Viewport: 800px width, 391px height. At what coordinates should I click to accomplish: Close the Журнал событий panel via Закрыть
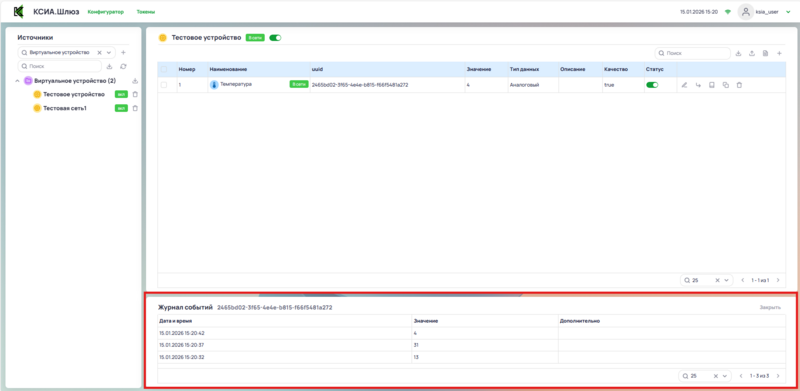(x=770, y=308)
